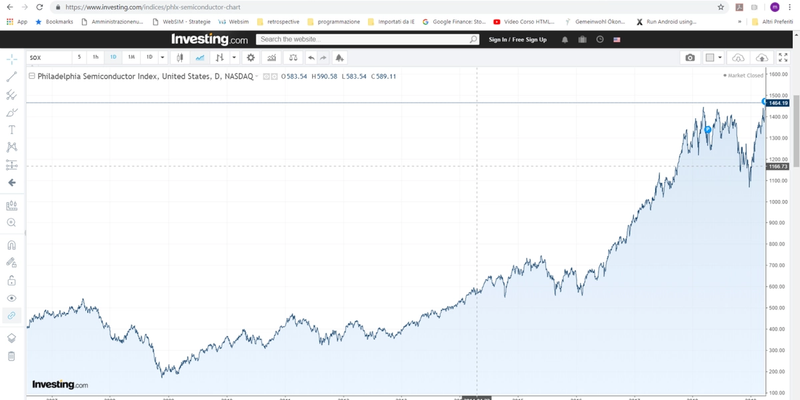The image size is (800, 400).
Task: Undo the last chart action
Action: click(311, 58)
